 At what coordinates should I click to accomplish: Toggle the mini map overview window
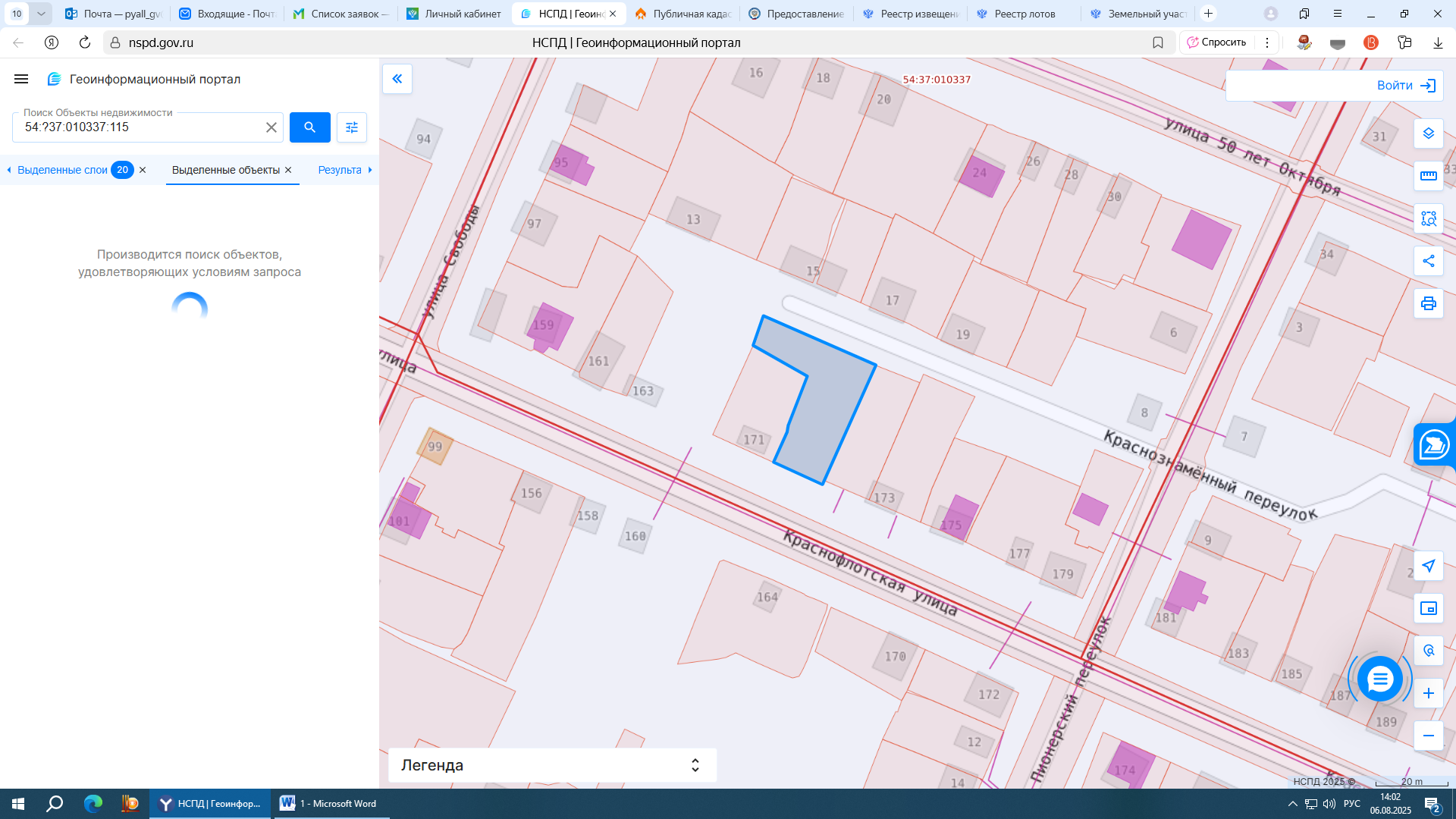click(1428, 608)
